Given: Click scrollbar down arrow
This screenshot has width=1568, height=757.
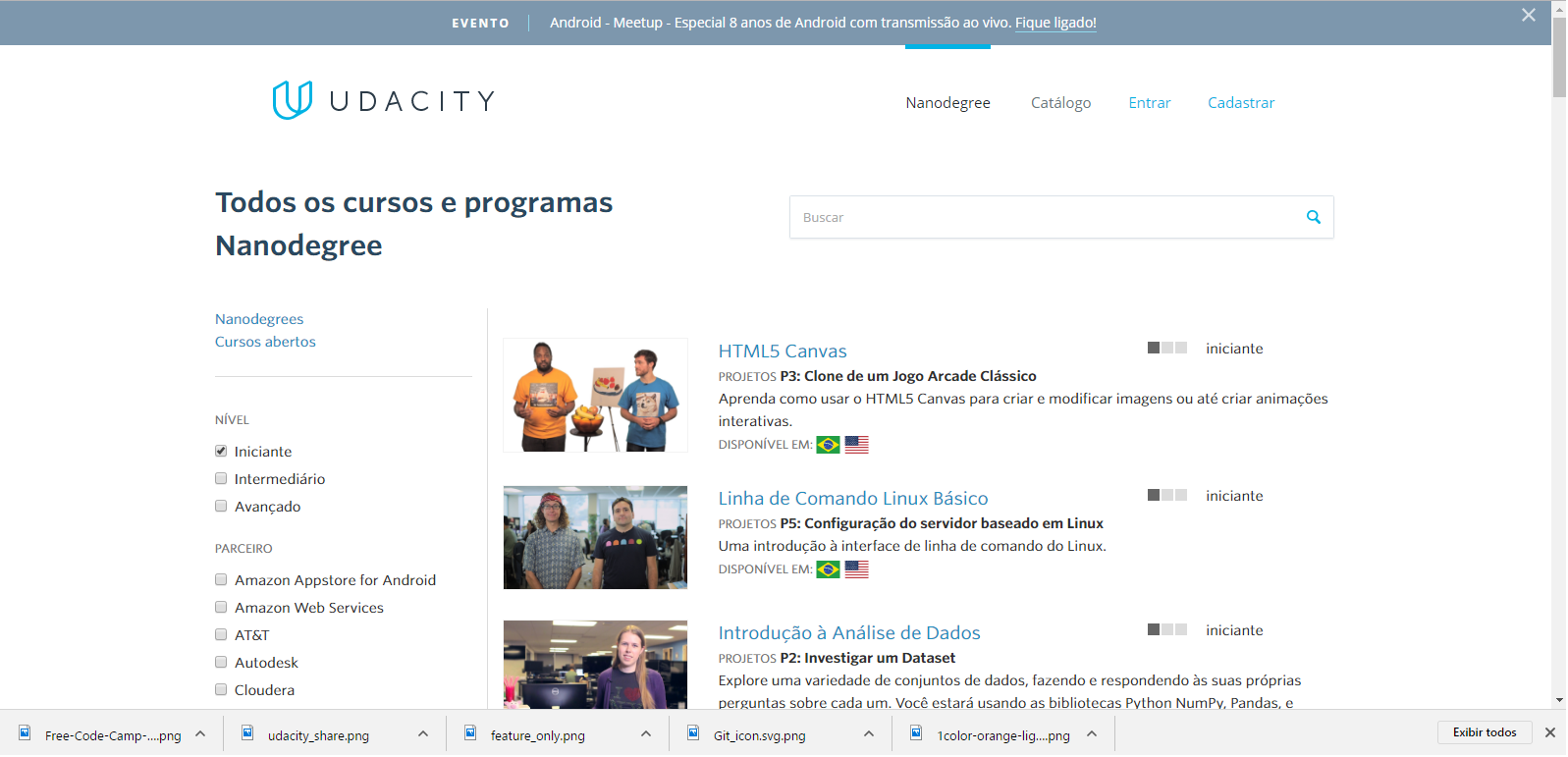Looking at the screenshot, I should click(1559, 701).
